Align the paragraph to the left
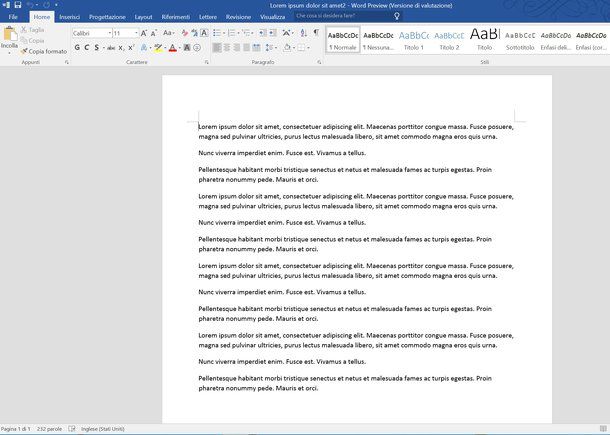The image size is (610, 435). (x=217, y=48)
